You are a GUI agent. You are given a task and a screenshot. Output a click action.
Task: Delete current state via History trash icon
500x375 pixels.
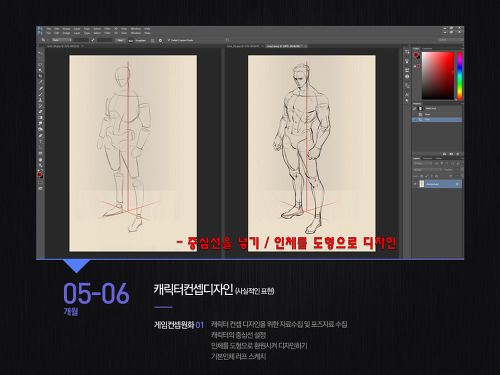tap(458, 154)
